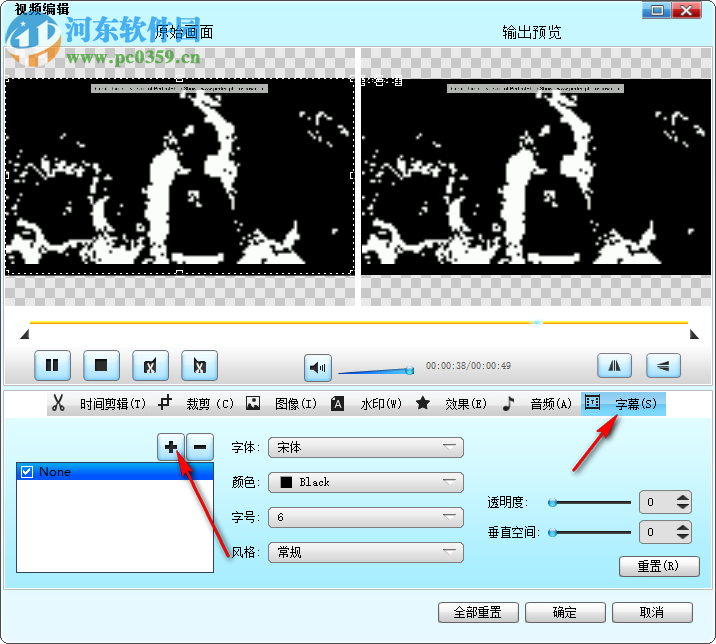The width and height of the screenshot is (716, 644).
Task: Click the timeline start trim marker
Action: [25, 334]
